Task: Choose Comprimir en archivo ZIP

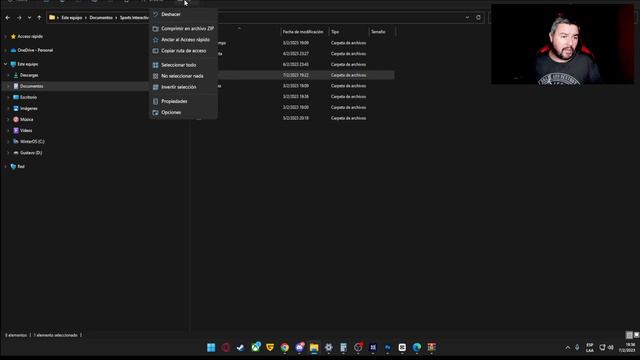Action: click(x=183, y=29)
